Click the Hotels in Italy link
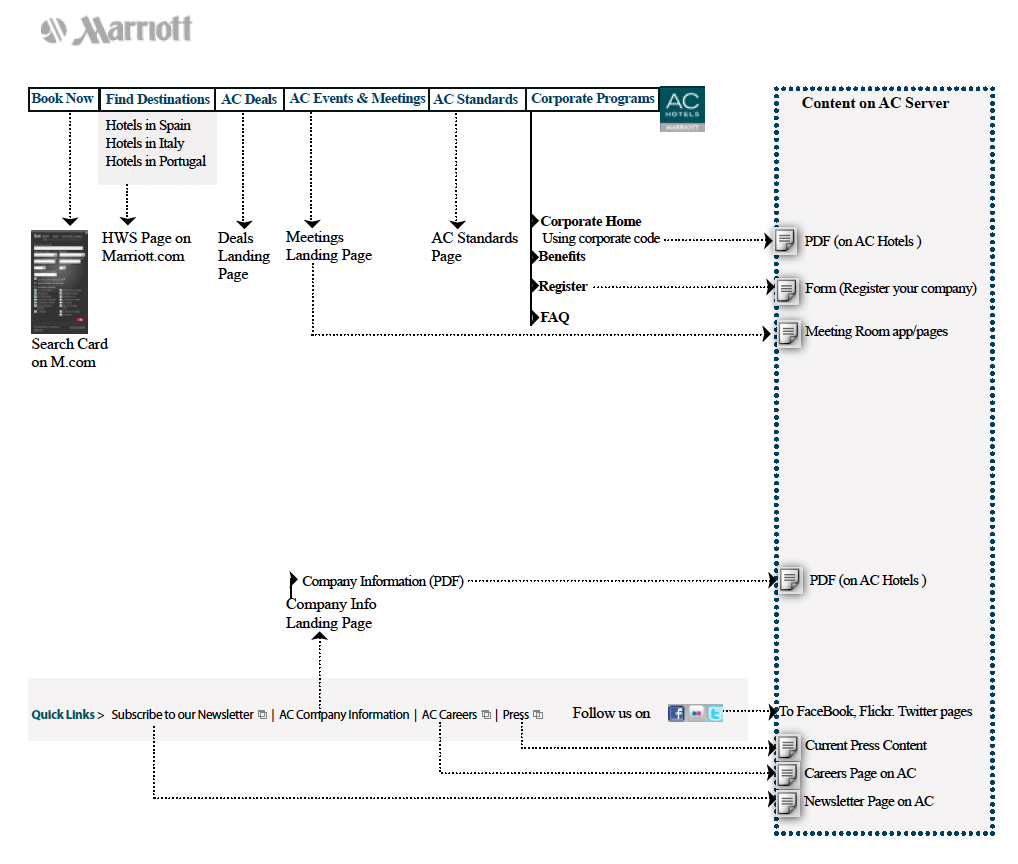 point(145,143)
